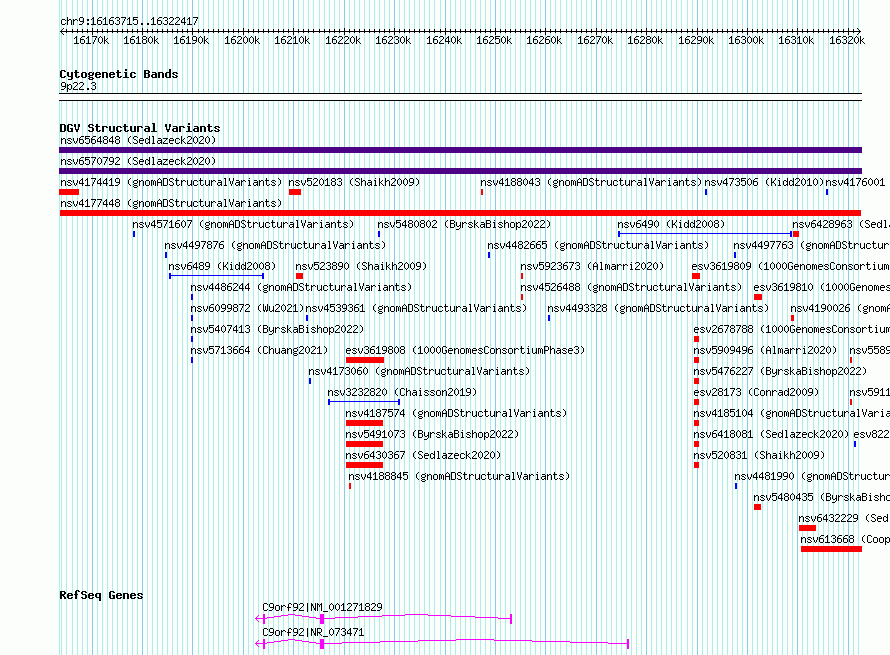Open the nsv613668 variant label
The width and height of the screenshot is (890, 655).
pos(845,539)
